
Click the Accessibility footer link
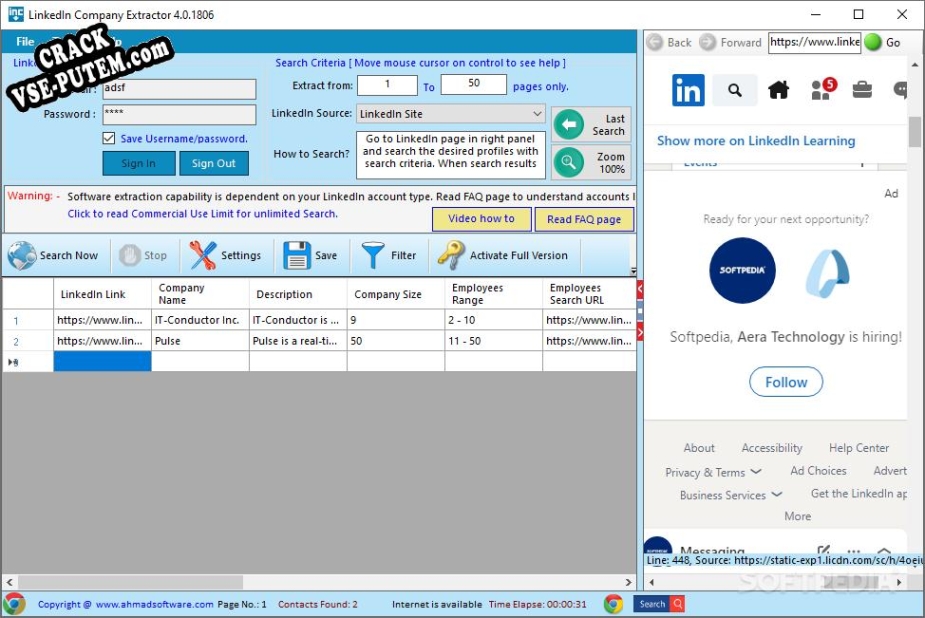pos(772,448)
